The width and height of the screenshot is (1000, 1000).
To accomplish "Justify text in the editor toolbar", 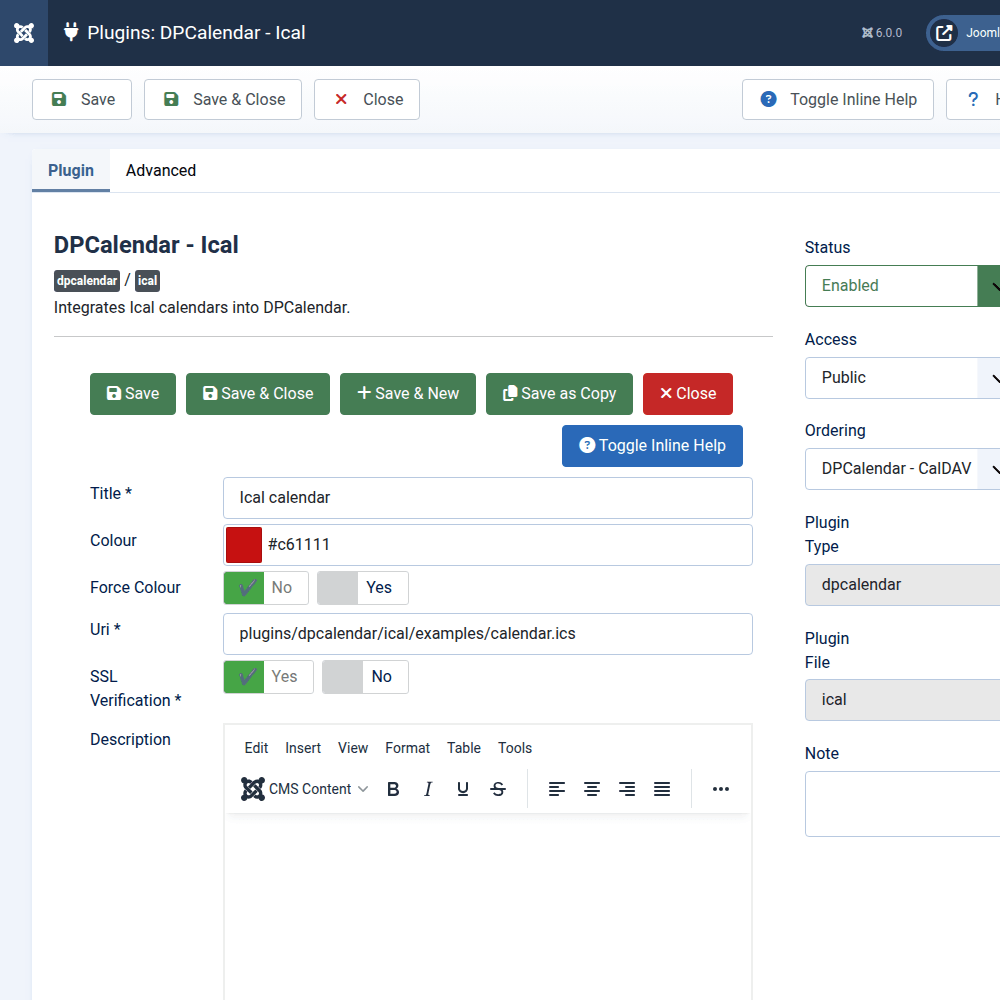I will [662, 789].
